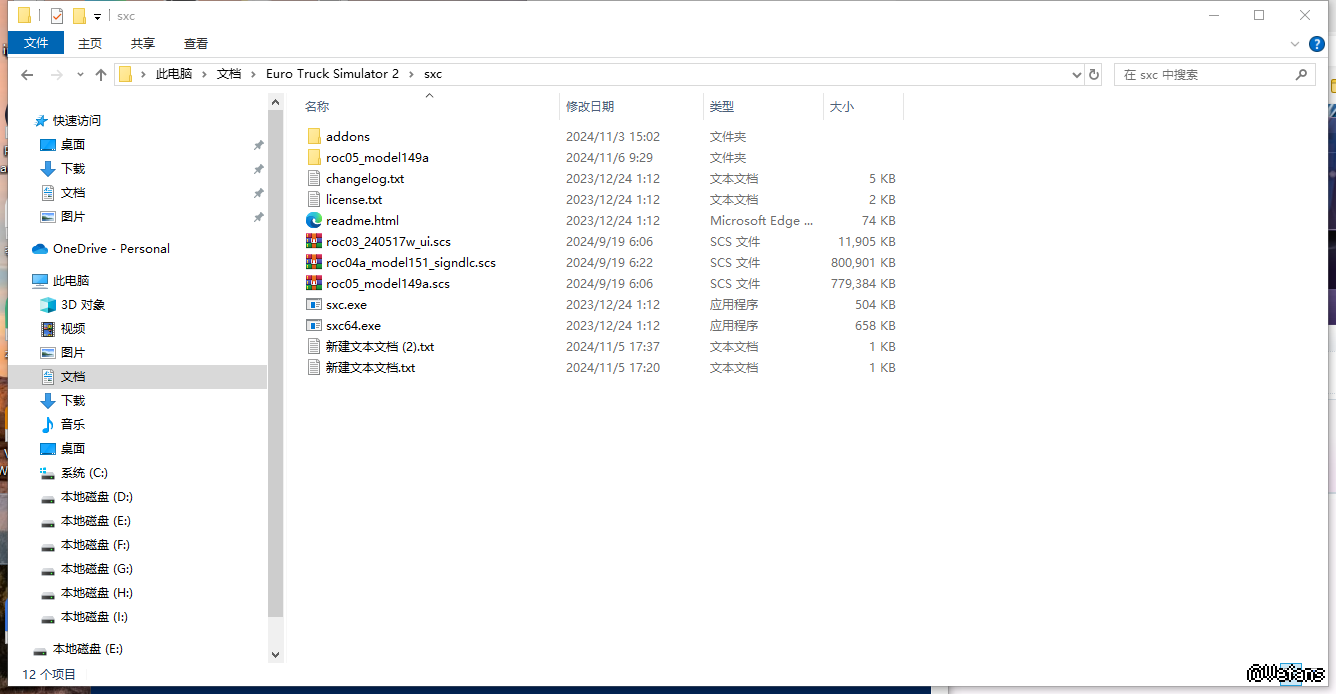
Task: Select the sxc.exe application icon
Action: pyautogui.click(x=314, y=304)
